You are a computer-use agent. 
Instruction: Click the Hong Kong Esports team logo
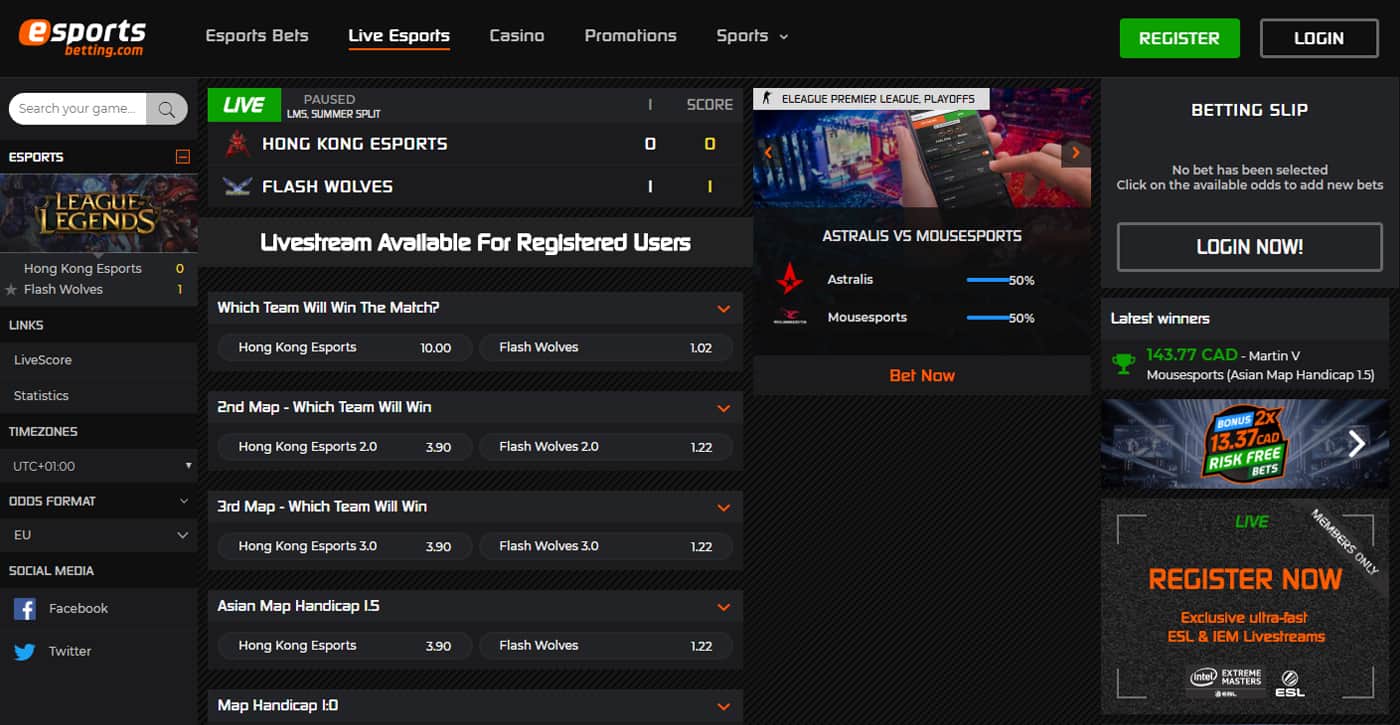coord(238,144)
